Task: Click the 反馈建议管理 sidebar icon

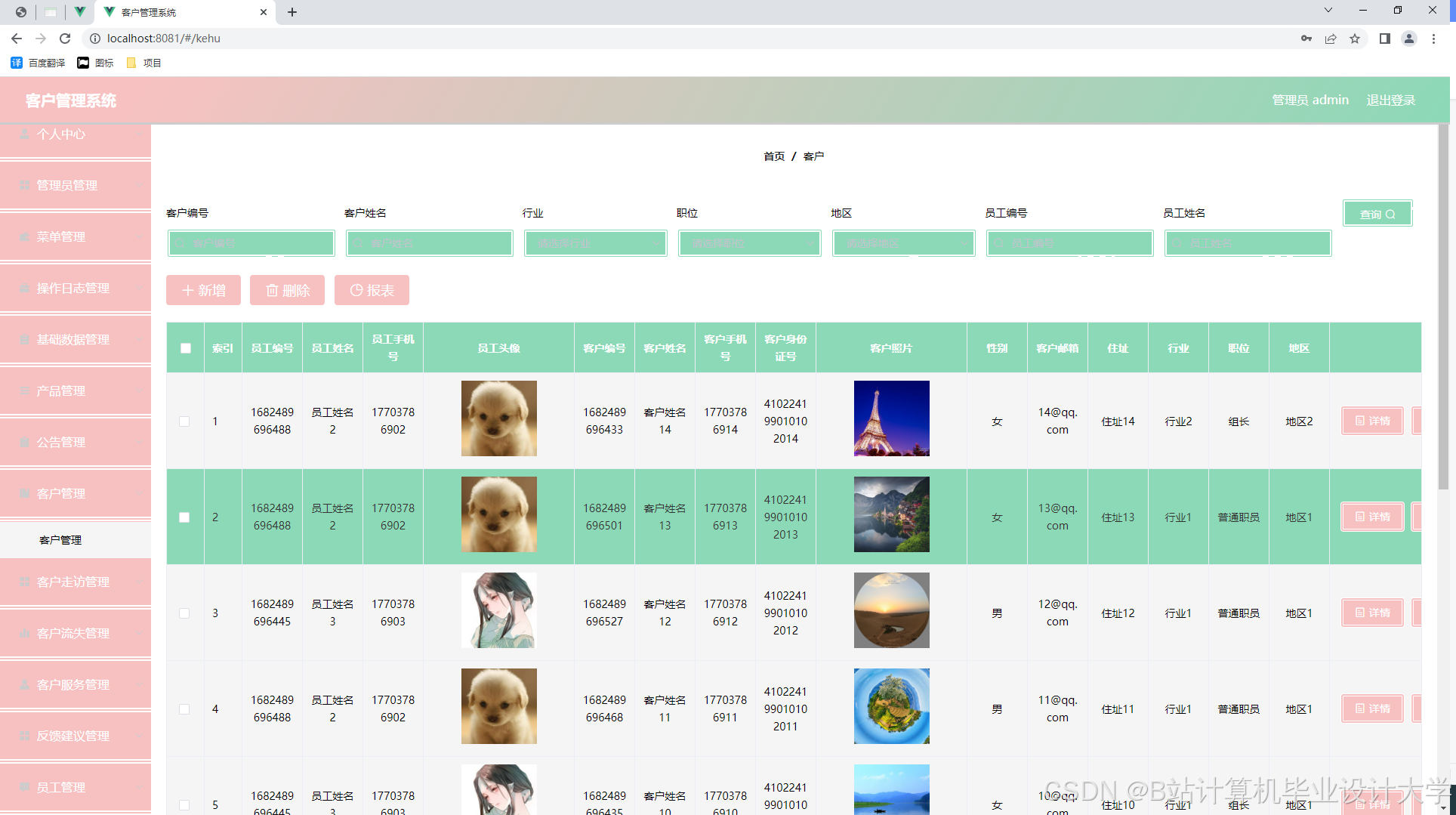Action: pyautogui.click(x=25, y=736)
